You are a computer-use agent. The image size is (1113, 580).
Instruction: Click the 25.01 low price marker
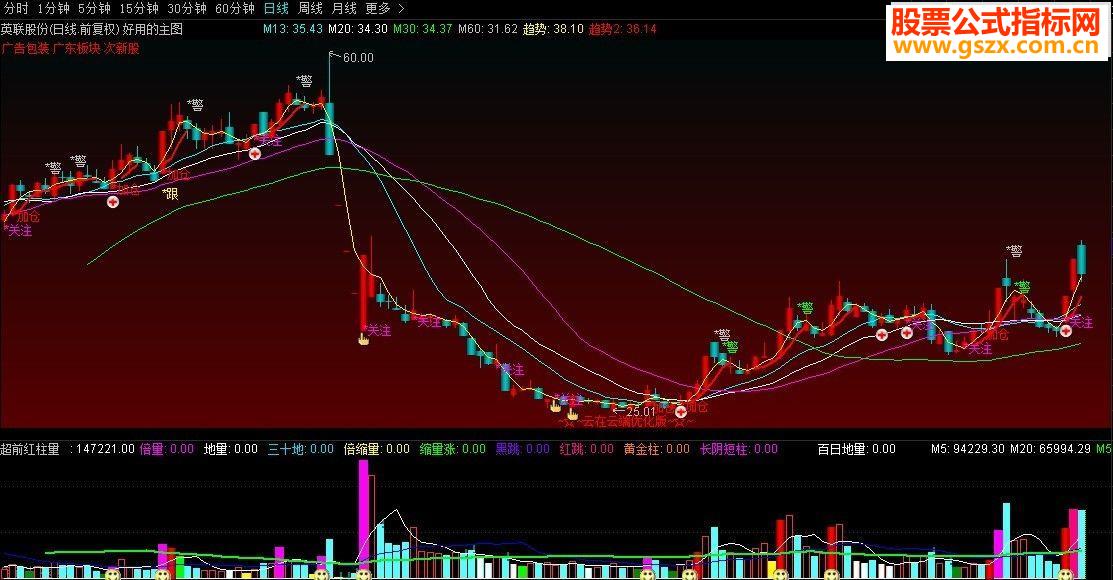pos(640,412)
